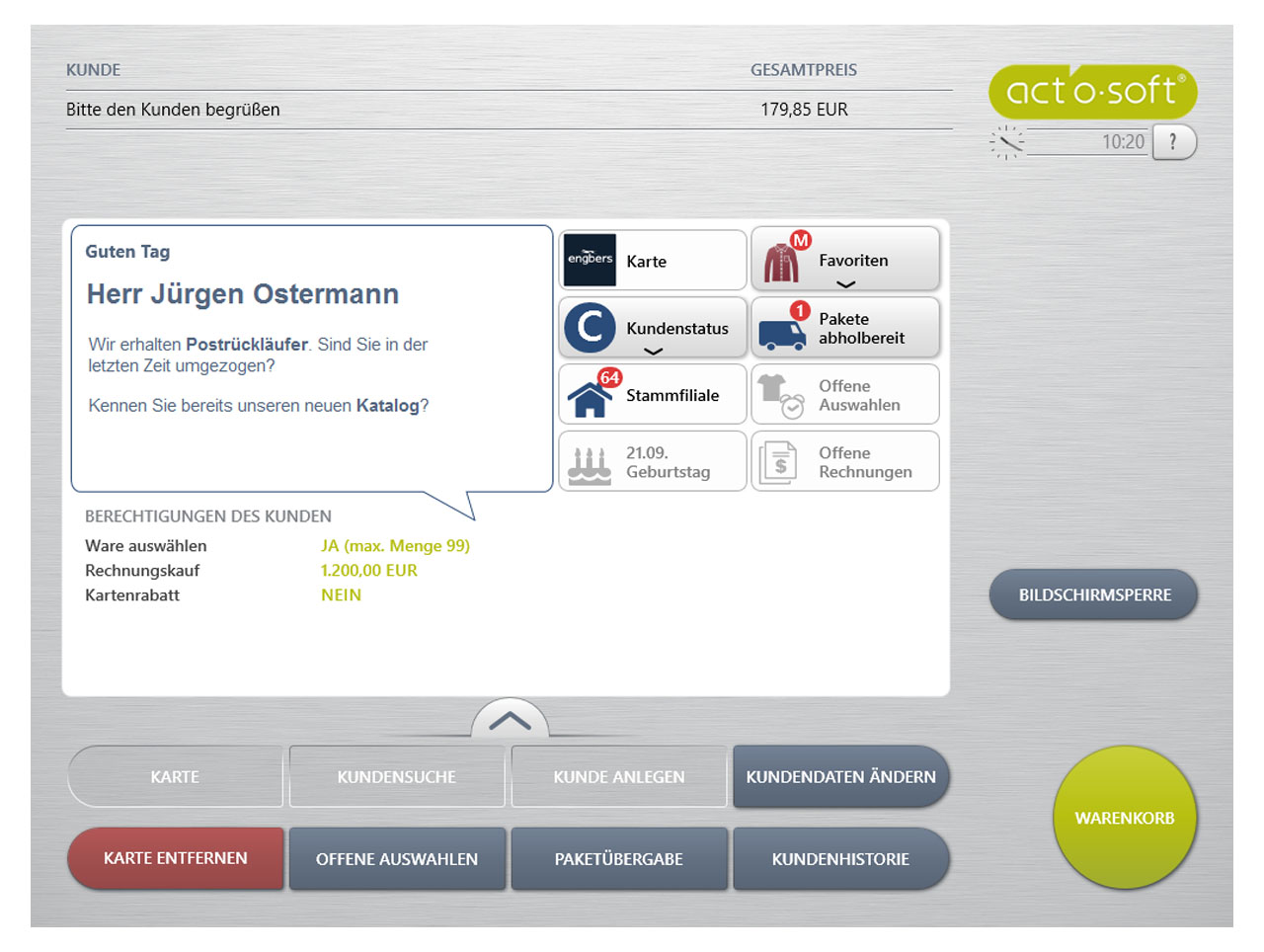Image resolution: width=1264 pixels, height=952 pixels.
Task: Select the KUNDENSUCHE tab
Action: pyautogui.click(x=397, y=777)
